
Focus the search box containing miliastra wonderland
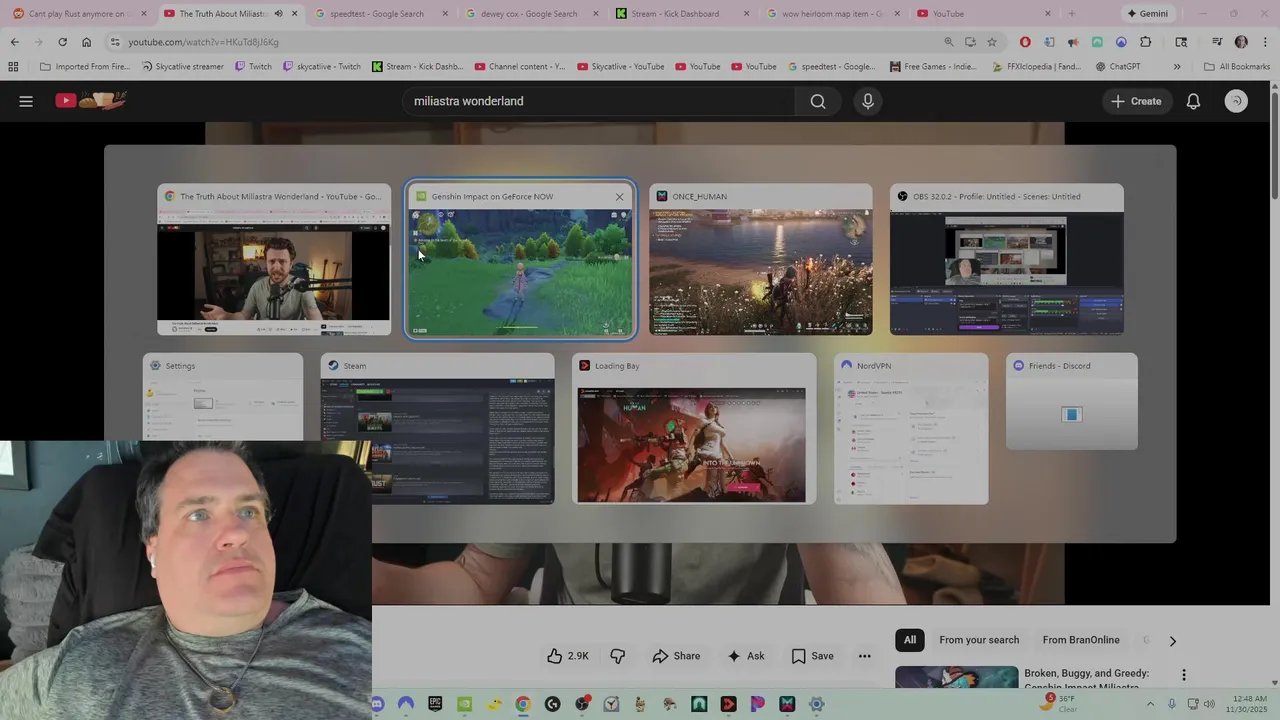[600, 101]
